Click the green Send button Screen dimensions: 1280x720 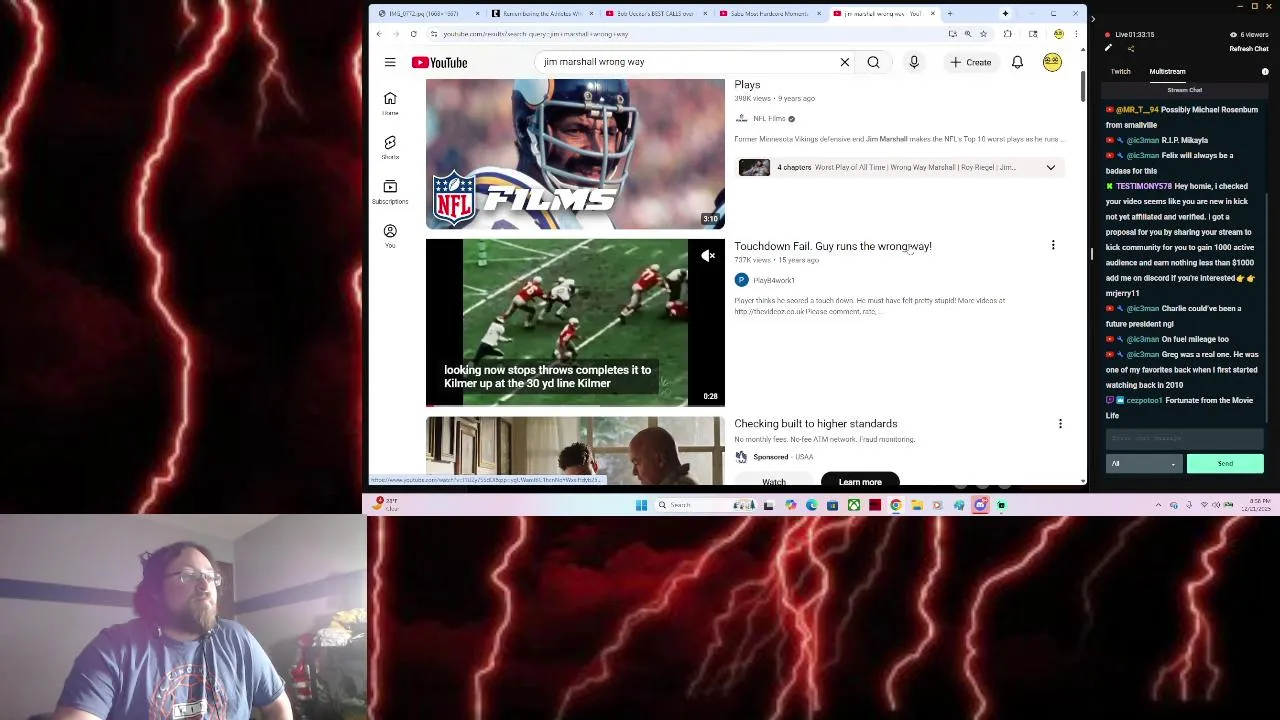1225,464
